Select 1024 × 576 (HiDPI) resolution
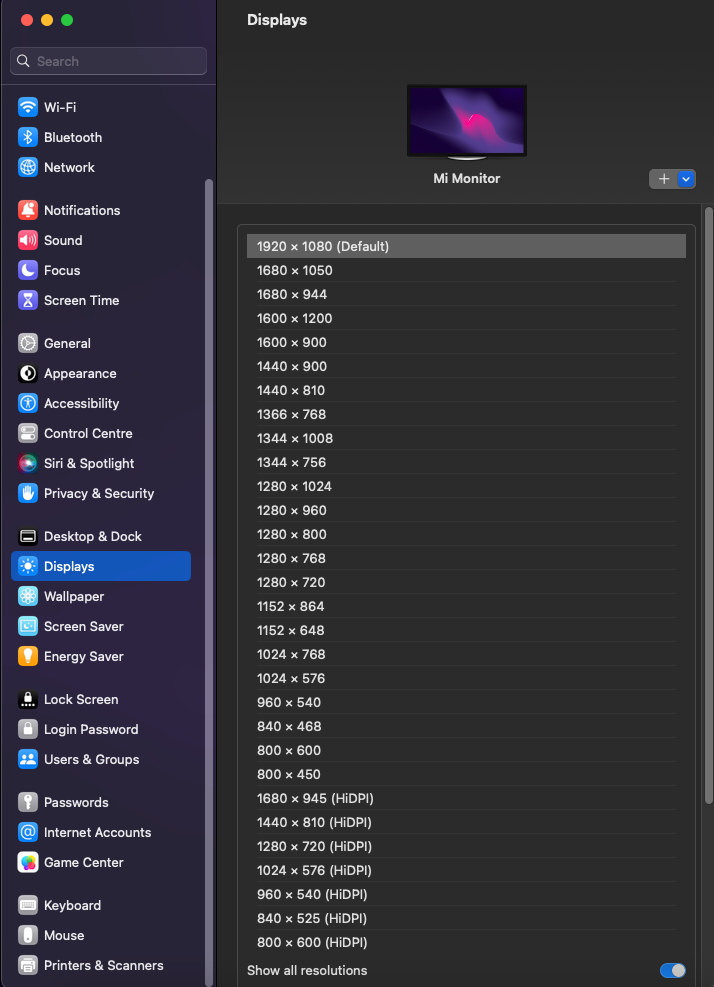 [466, 871]
